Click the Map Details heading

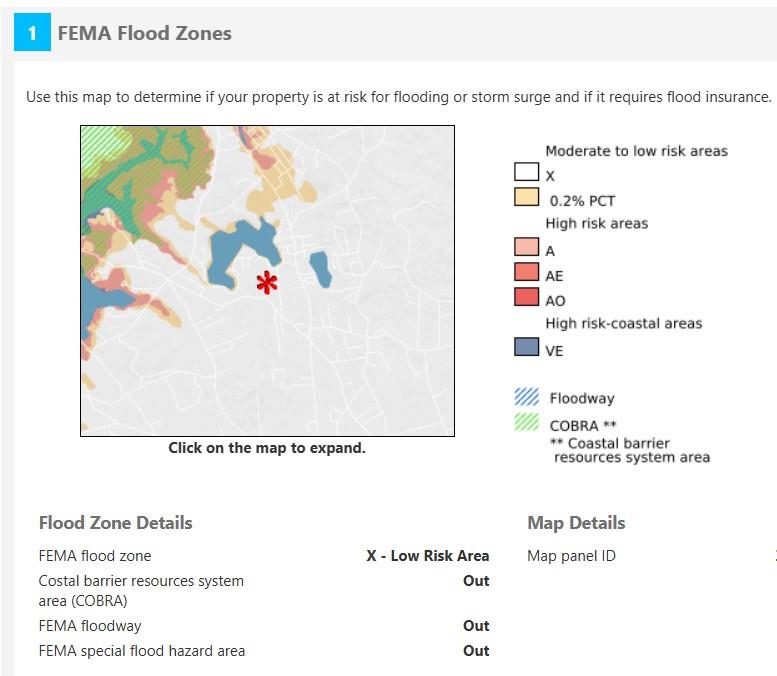(x=576, y=523)
